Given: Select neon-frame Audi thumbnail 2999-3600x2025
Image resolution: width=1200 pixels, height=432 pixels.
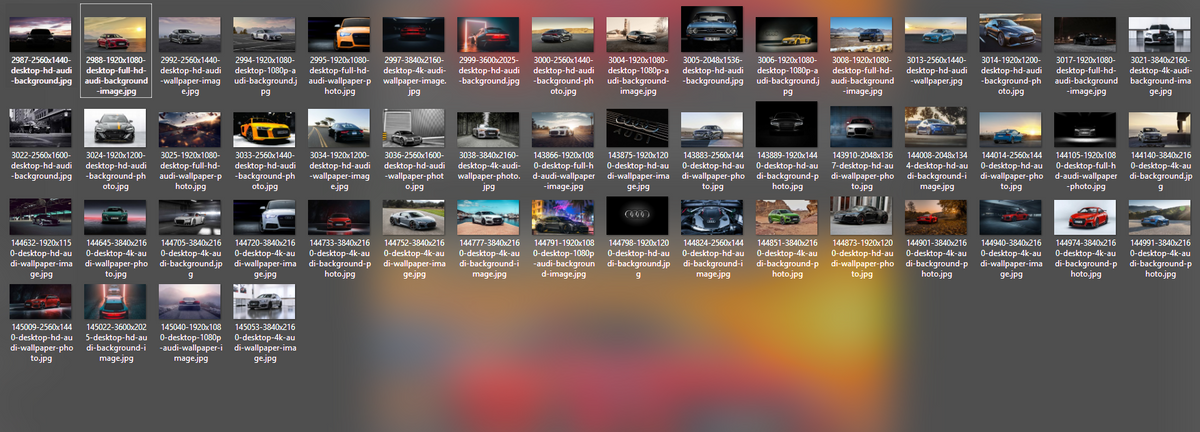Looking at the screenshot, I should tap(489, 35).
